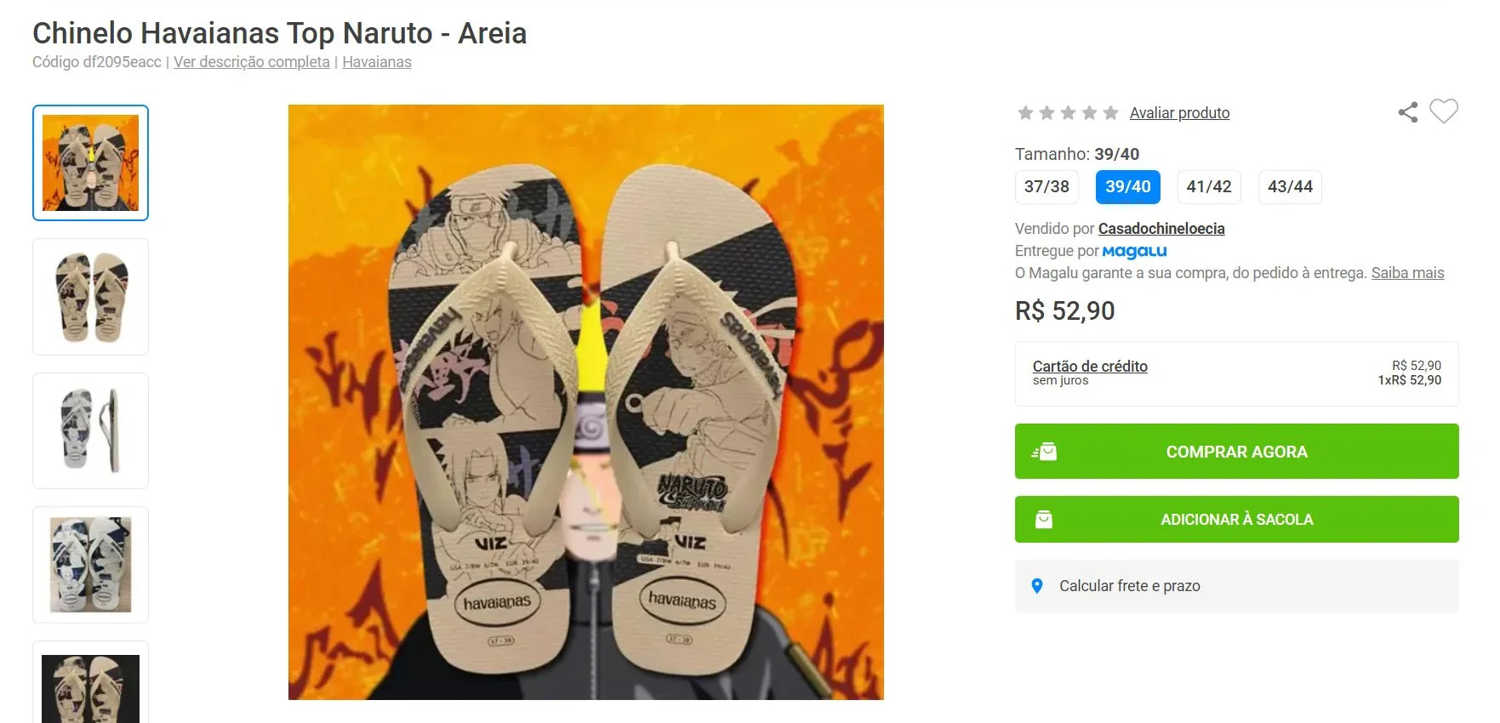The width and height of the screenshot is (1500, 723).
Task: Click the share icon
Action: point(1408,112)
